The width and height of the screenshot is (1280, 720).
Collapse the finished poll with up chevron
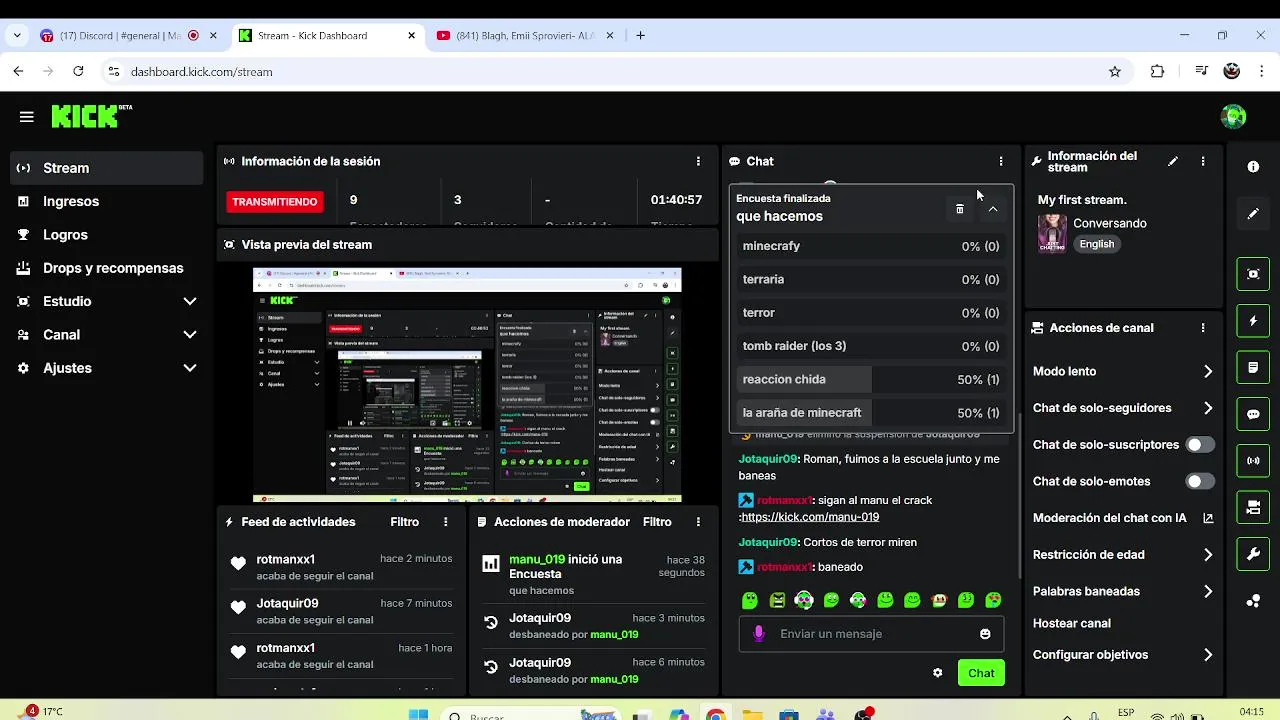pos(993,209)
